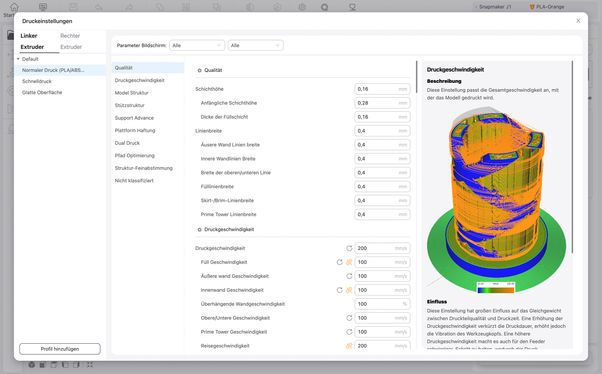This screenshot has height=374, width=602.
Task: Click Qualität section header text
Action: 213,70
